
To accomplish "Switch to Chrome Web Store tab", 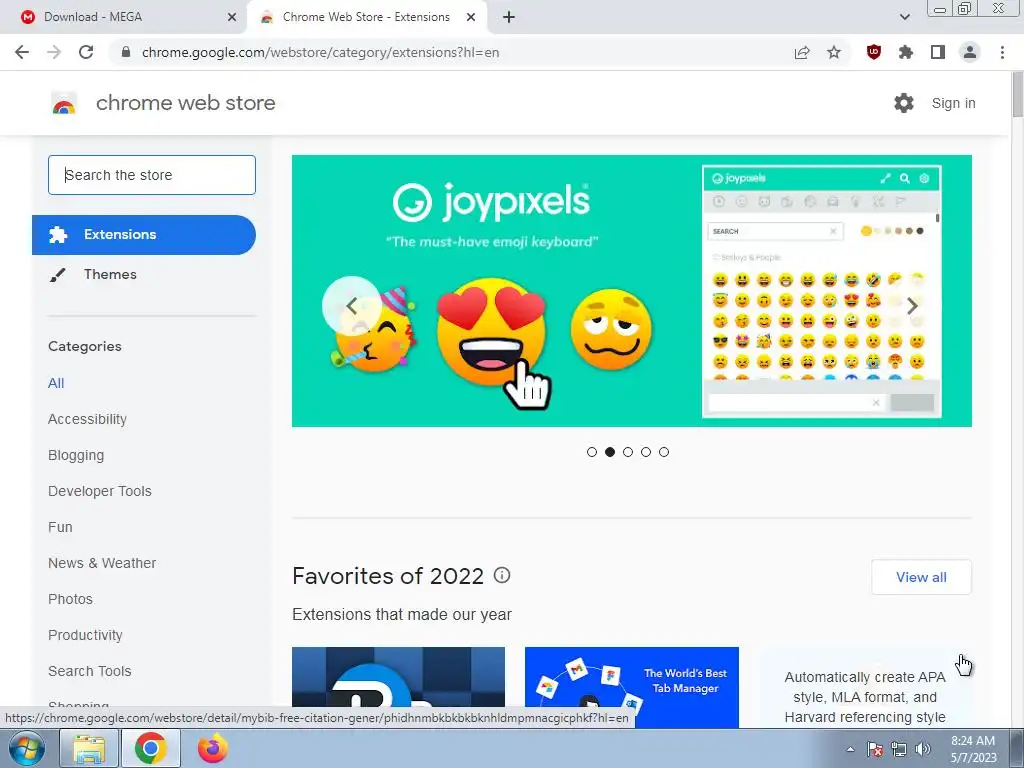I will point(366,17).
